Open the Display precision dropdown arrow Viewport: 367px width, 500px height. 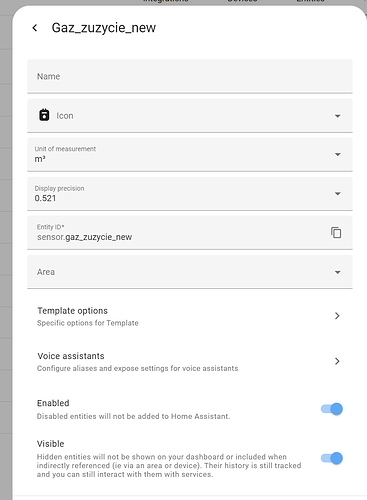point(338,194)
